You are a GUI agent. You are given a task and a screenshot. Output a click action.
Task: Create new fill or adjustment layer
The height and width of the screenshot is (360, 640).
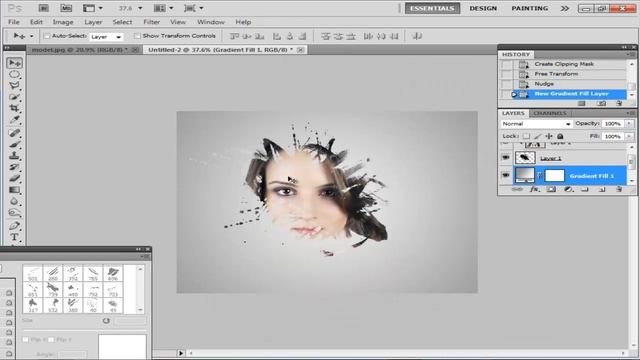(568, 189)
